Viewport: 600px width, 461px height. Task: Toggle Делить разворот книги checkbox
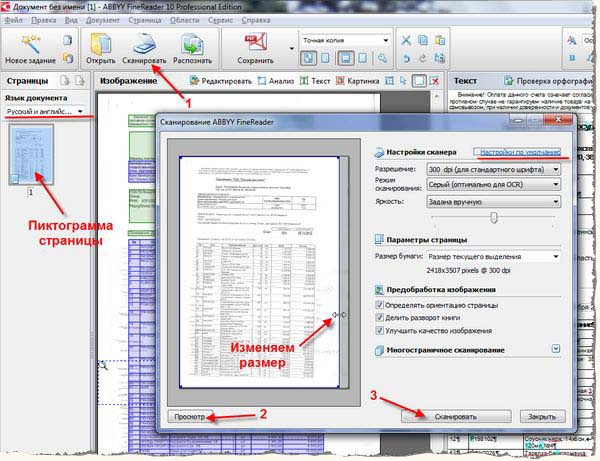click(379, 318)
